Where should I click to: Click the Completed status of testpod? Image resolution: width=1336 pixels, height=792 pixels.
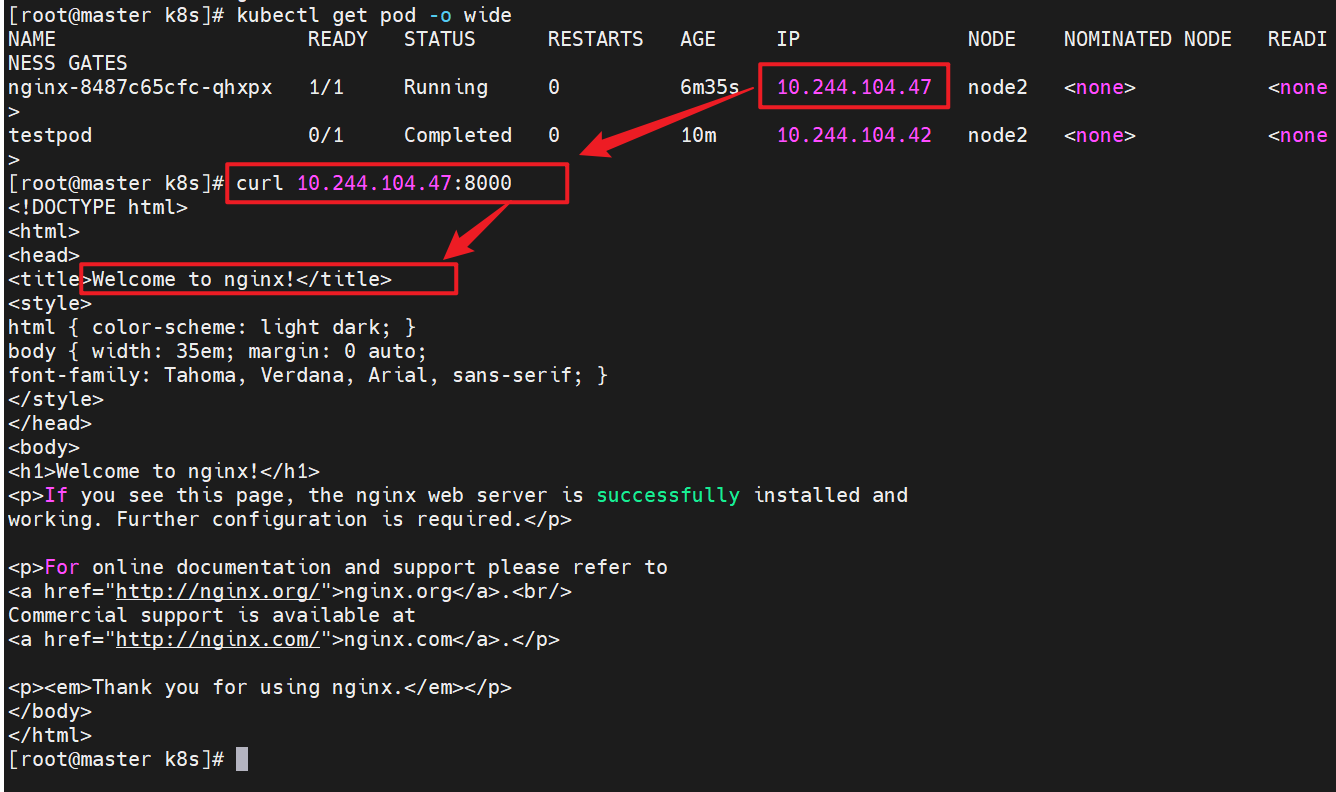pyautogui.click(x=458, y=135)
